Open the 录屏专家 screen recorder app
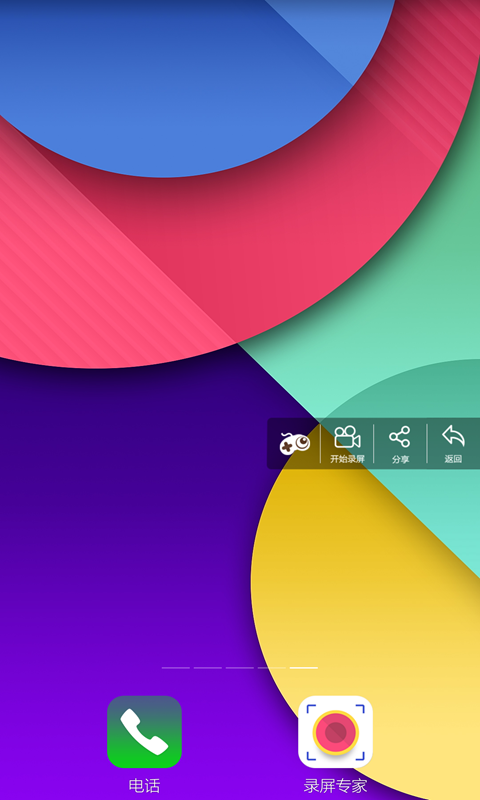Screen dimensions: 480x800 (x=335, y=732)
